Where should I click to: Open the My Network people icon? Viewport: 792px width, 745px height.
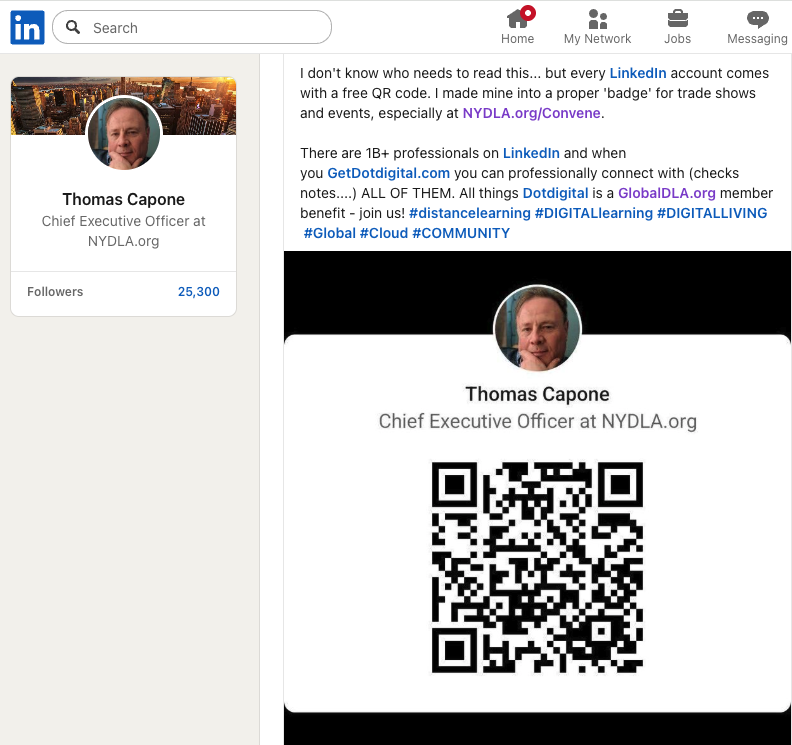pyautogui.click(x=597, y=18)
